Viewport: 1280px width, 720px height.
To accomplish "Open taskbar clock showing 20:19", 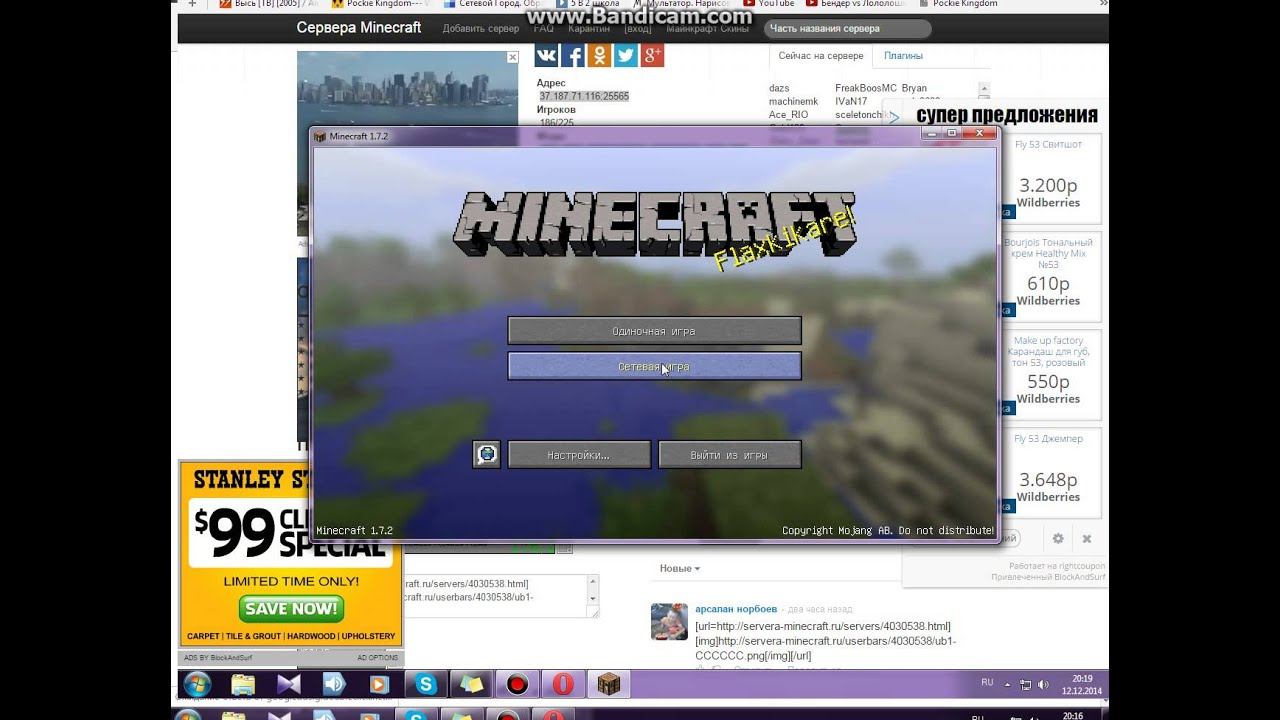I will [1083, 684].
